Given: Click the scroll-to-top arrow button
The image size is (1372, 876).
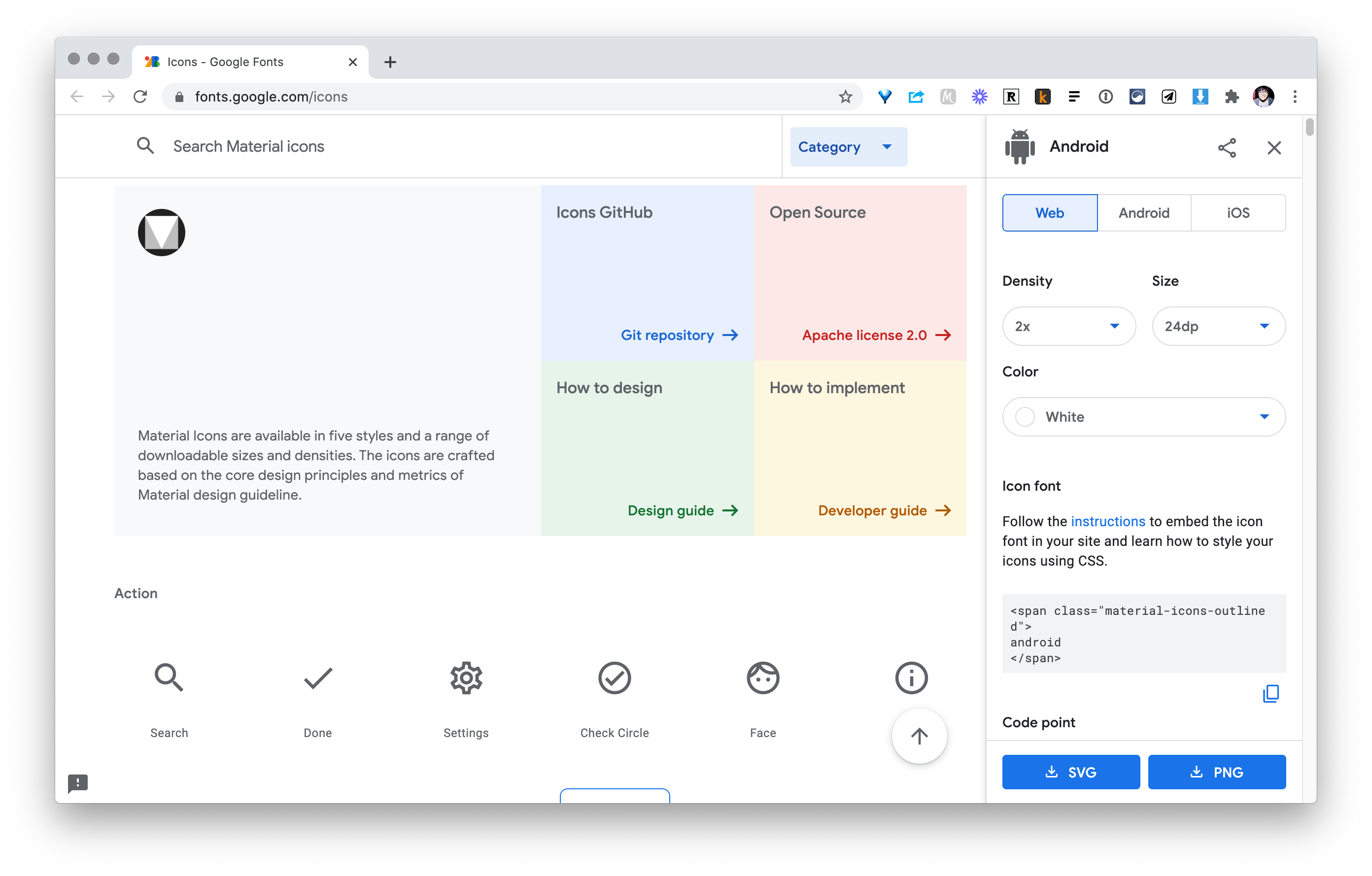Looking at the screenshot, I should point(919,735).
